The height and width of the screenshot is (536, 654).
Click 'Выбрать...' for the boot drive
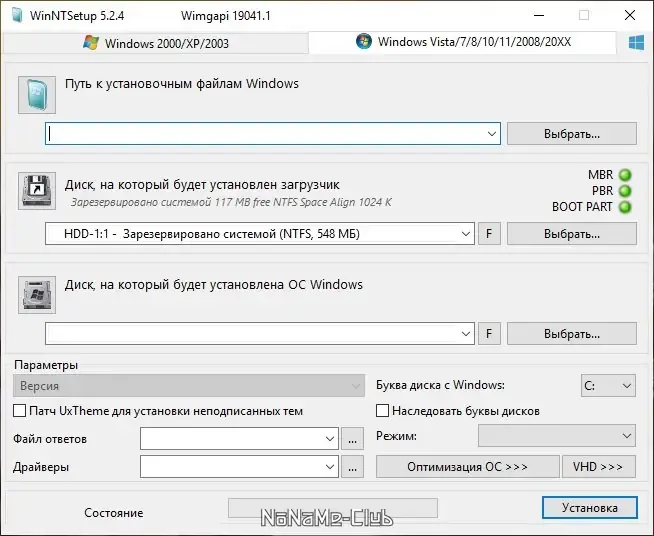tap(572, 234)
